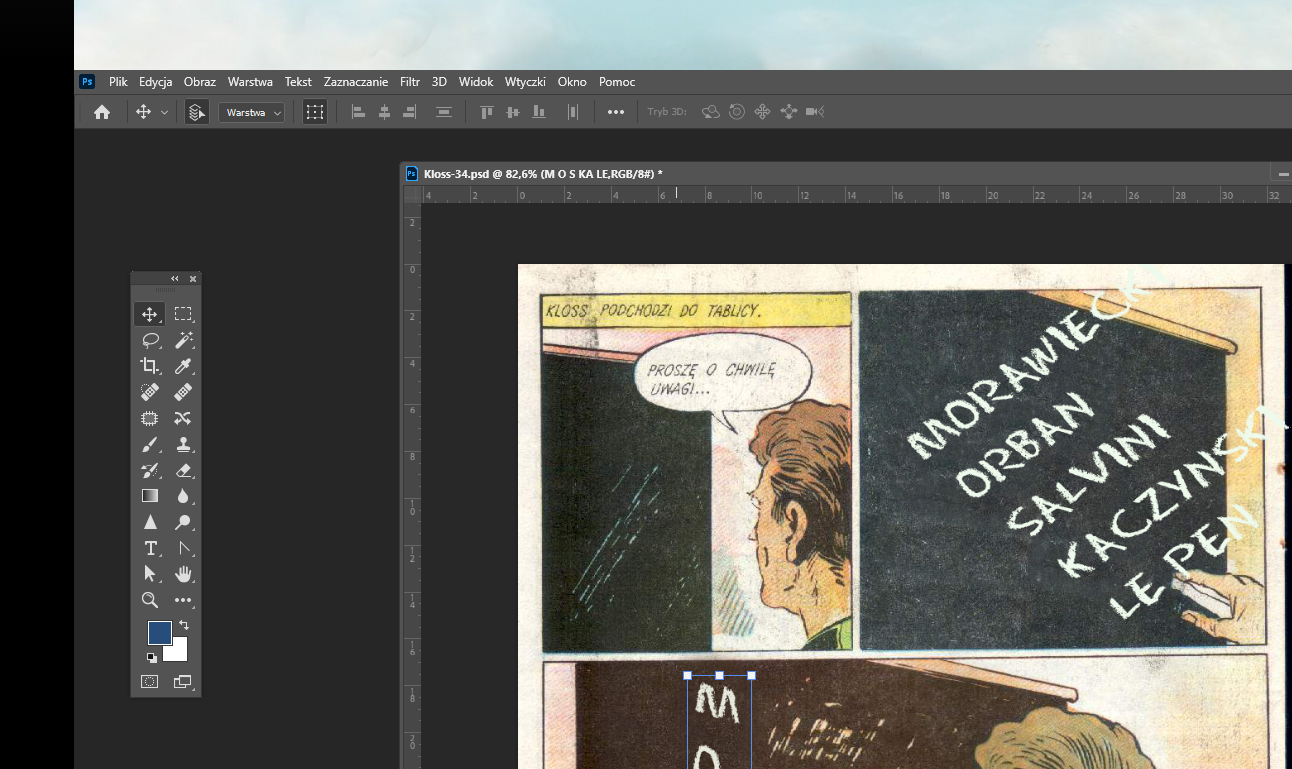The image size is (1292, 769).
Task: Open the Zaznaczanie menu
Action: click(x=356, y=82)
